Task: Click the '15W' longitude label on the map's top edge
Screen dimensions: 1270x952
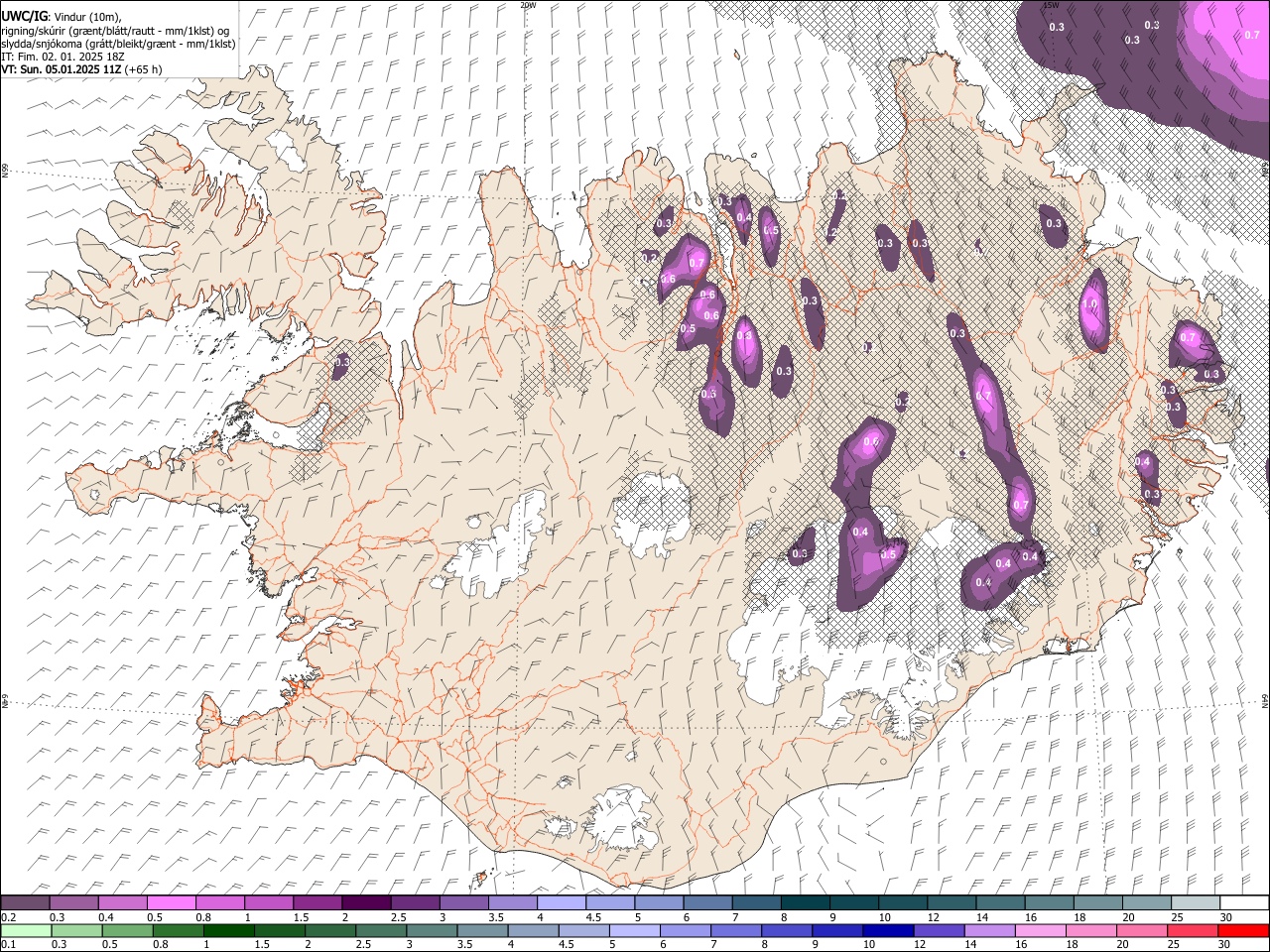Action: click(x=1051, y=5)
